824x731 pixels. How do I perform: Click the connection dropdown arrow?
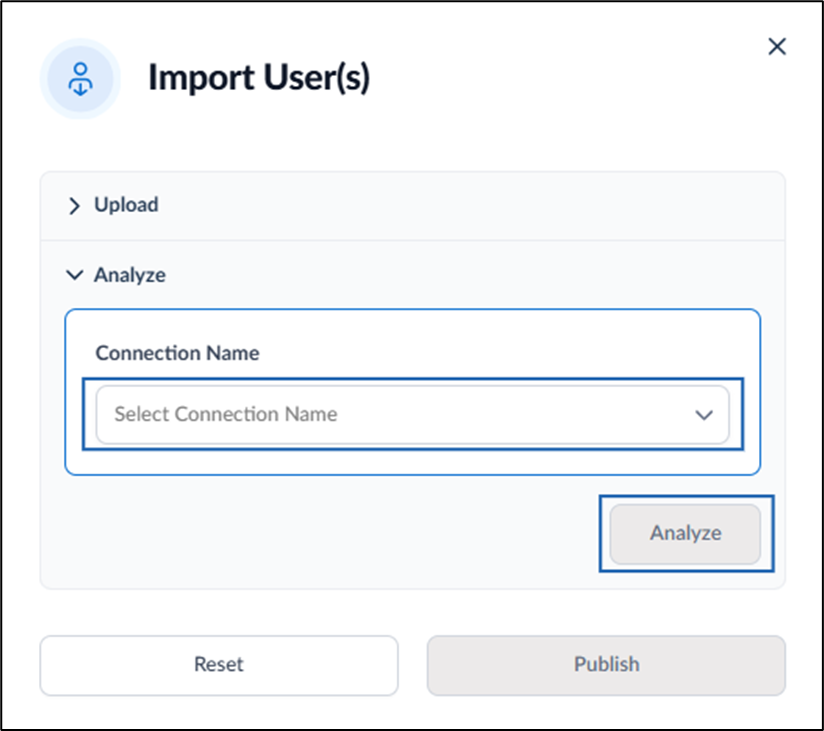(x=704, y=415)
